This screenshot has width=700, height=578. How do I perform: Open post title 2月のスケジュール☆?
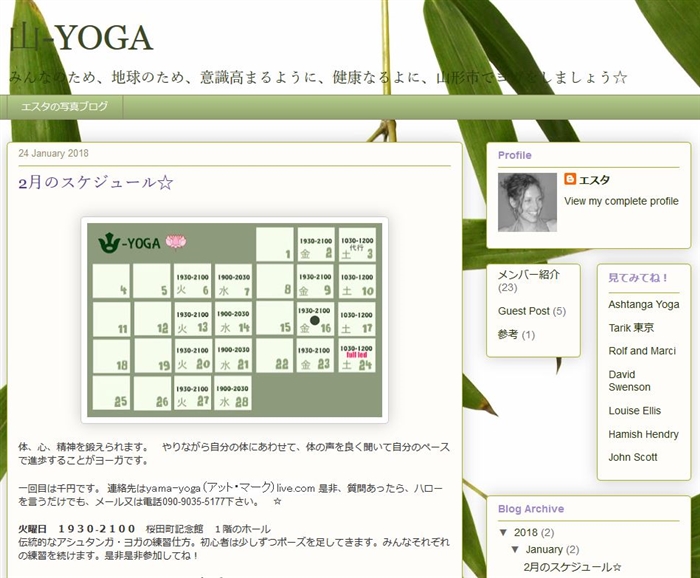point(96,183)
